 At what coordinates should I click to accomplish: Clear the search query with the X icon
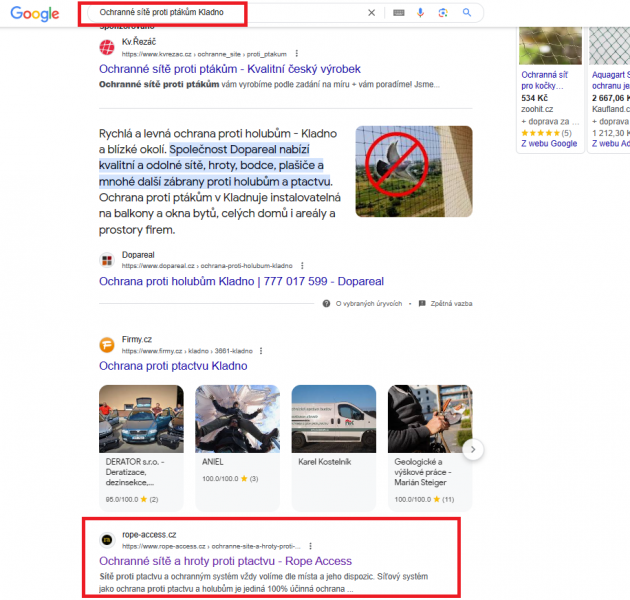point(372,13)
